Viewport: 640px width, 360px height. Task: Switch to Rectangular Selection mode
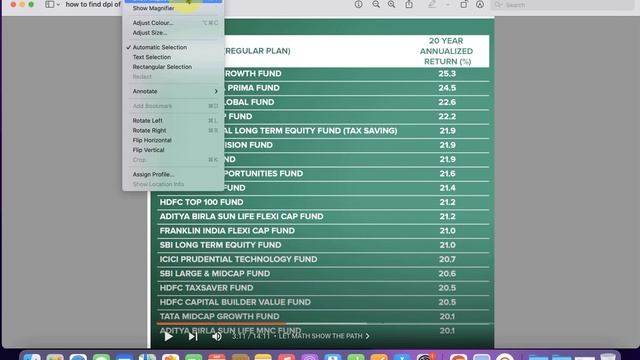click(x=173, y=67)
